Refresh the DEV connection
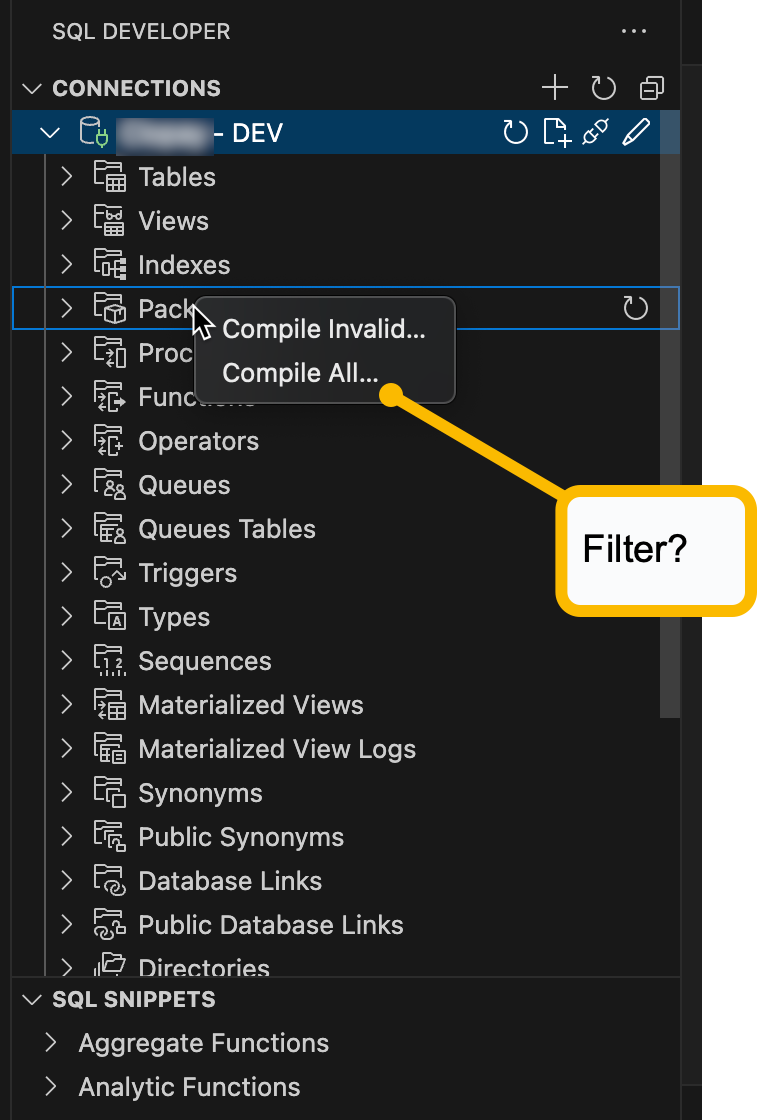This screenshot has width=760, height=1120. (515, 132)
